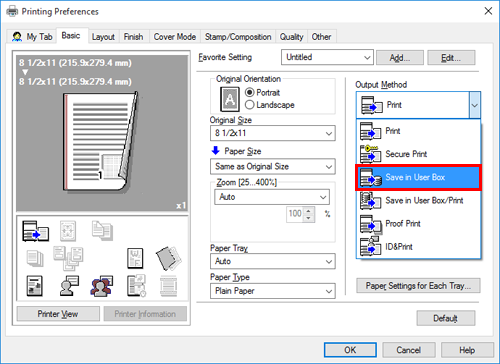Click the print output icon in summary panel
Image resolution: width=500 pixels, height=364 pixels.
point(35,231)
